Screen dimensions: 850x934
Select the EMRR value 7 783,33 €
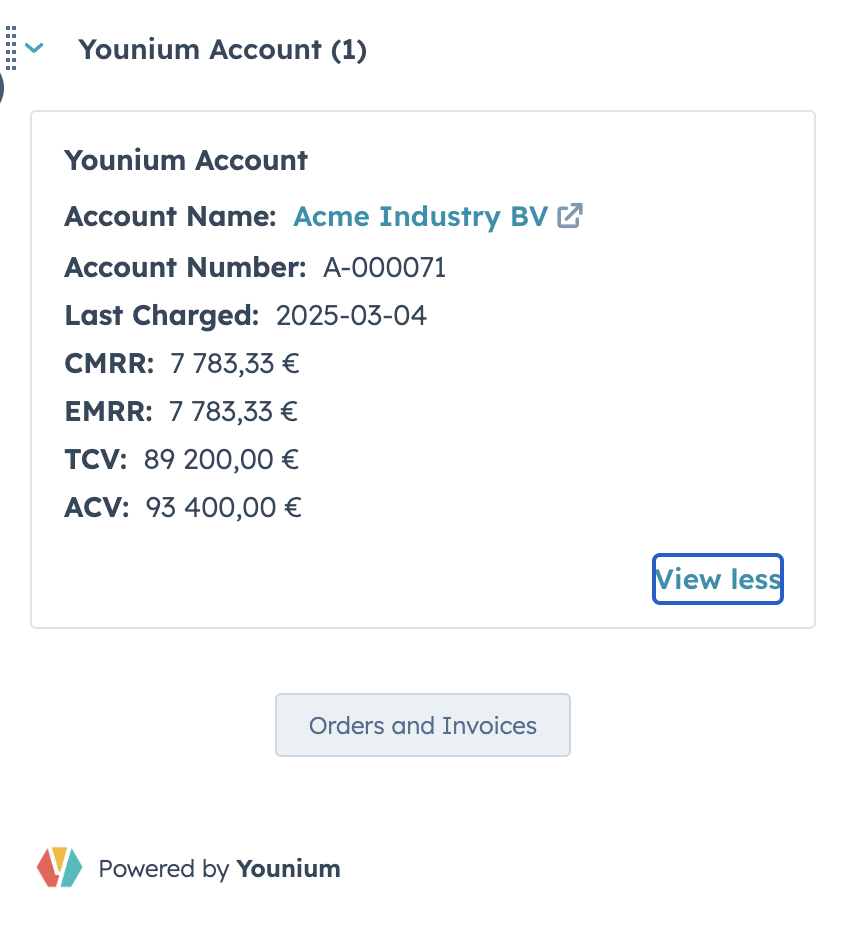[233, 412]
